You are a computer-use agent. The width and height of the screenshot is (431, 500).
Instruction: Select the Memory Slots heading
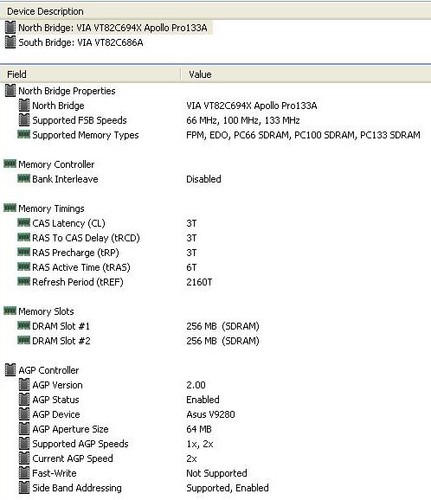click(46, 311)
